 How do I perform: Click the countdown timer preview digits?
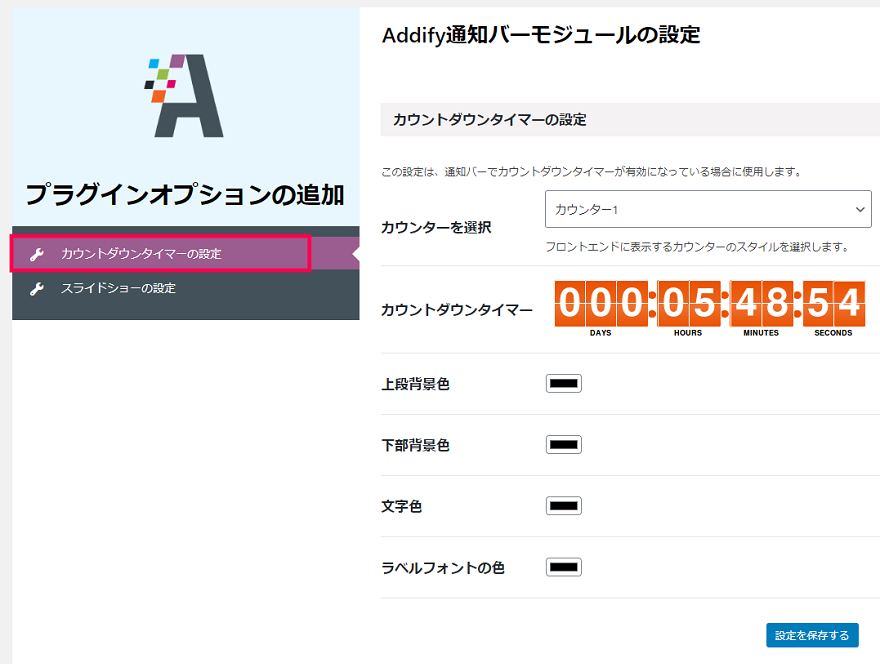tap(709, 303)
